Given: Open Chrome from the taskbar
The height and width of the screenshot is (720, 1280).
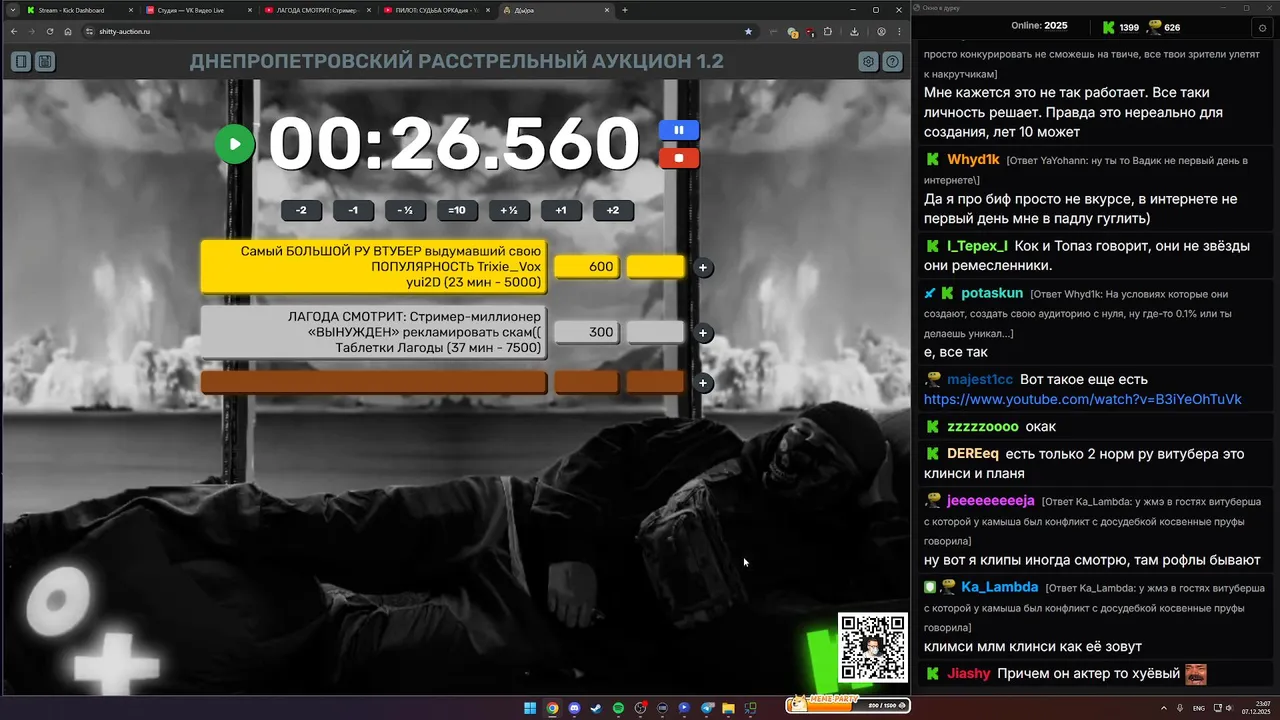Looking at the screenshot, I should pos(552,708).
